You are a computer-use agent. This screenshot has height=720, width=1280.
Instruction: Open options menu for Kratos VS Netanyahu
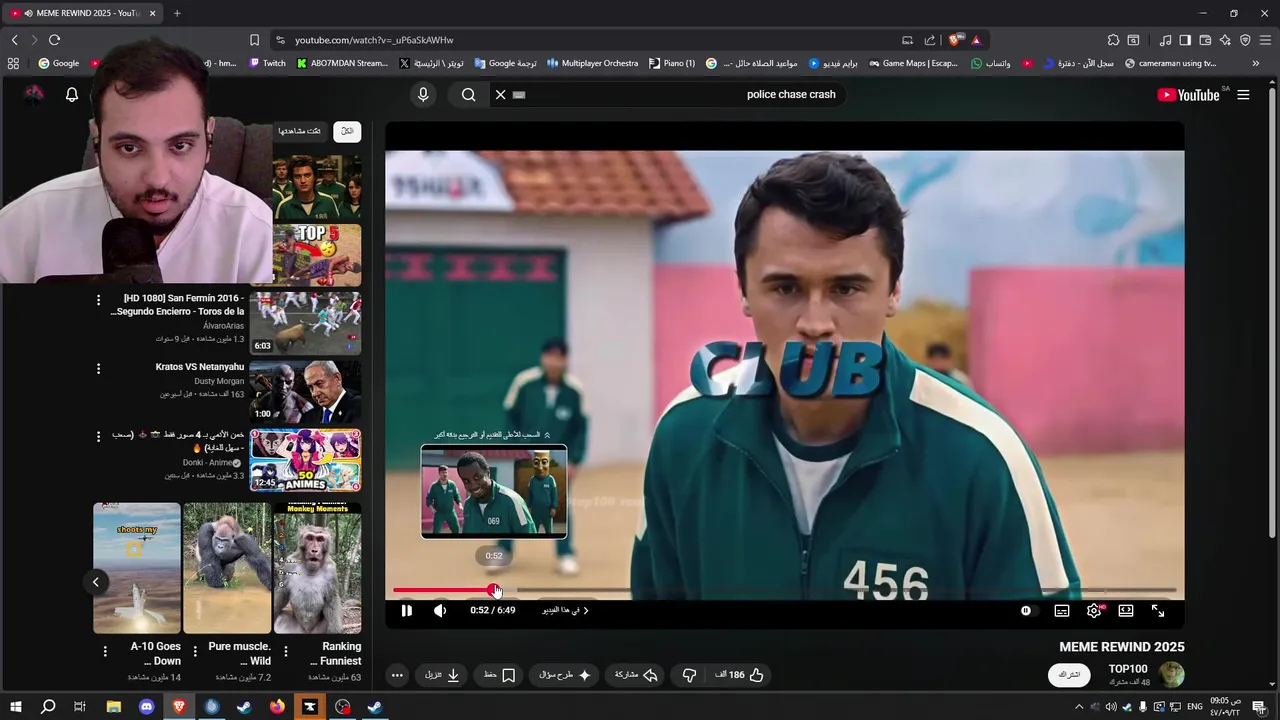(x=98, y=369)
